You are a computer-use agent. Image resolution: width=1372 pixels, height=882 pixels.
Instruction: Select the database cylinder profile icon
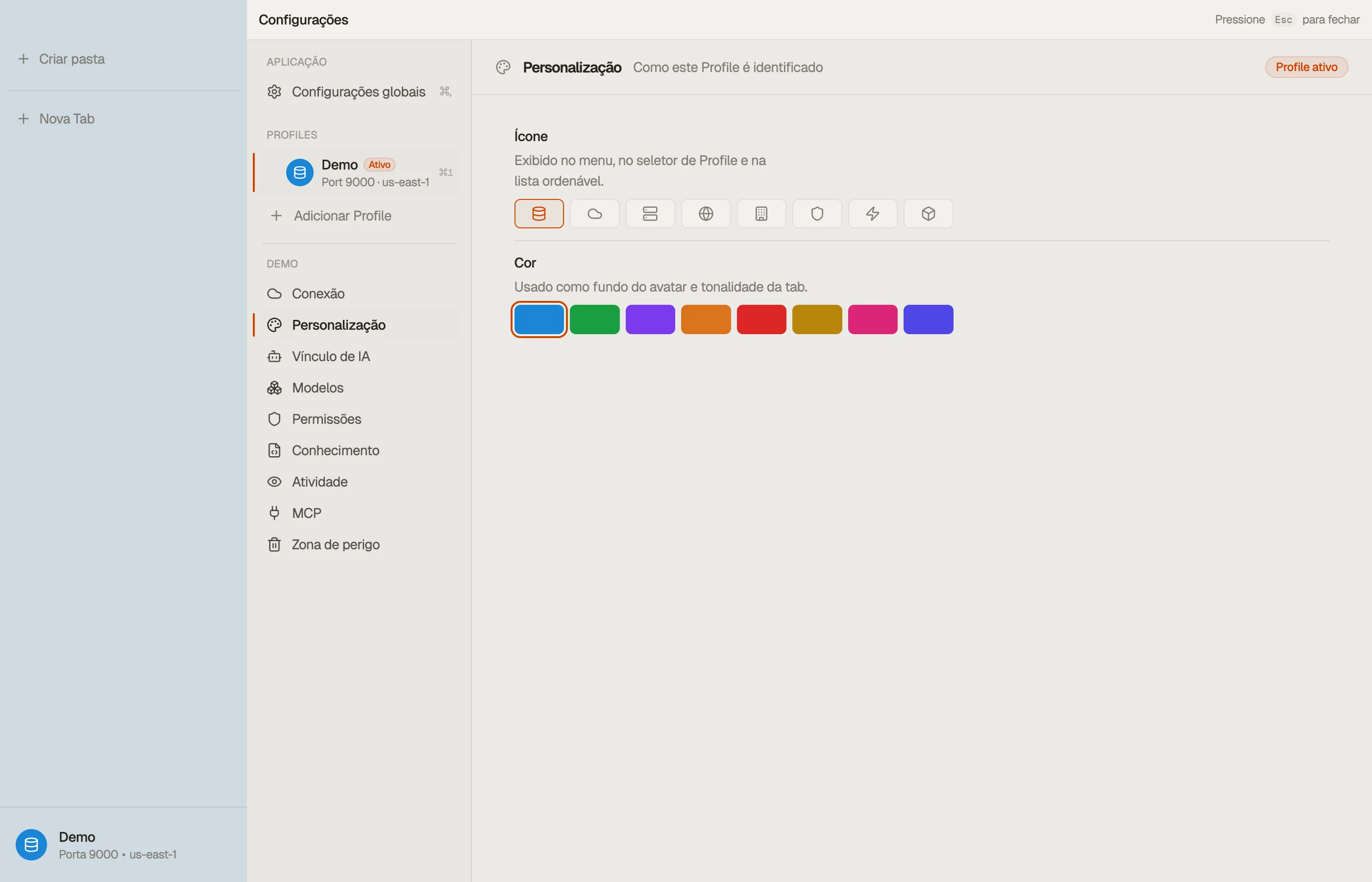539,214
